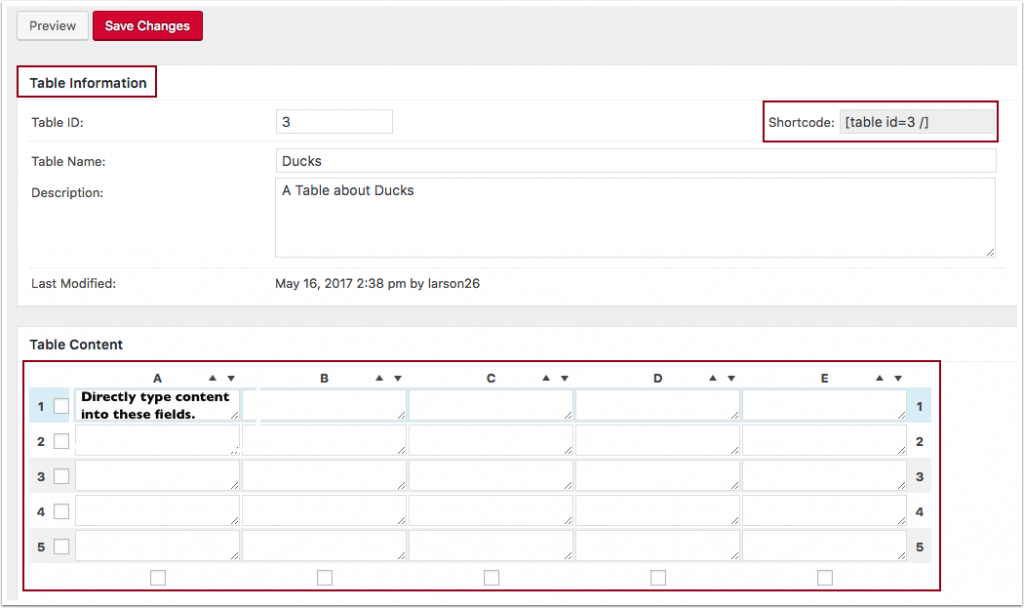Select column E checkbox below the table

pos(825,577)
